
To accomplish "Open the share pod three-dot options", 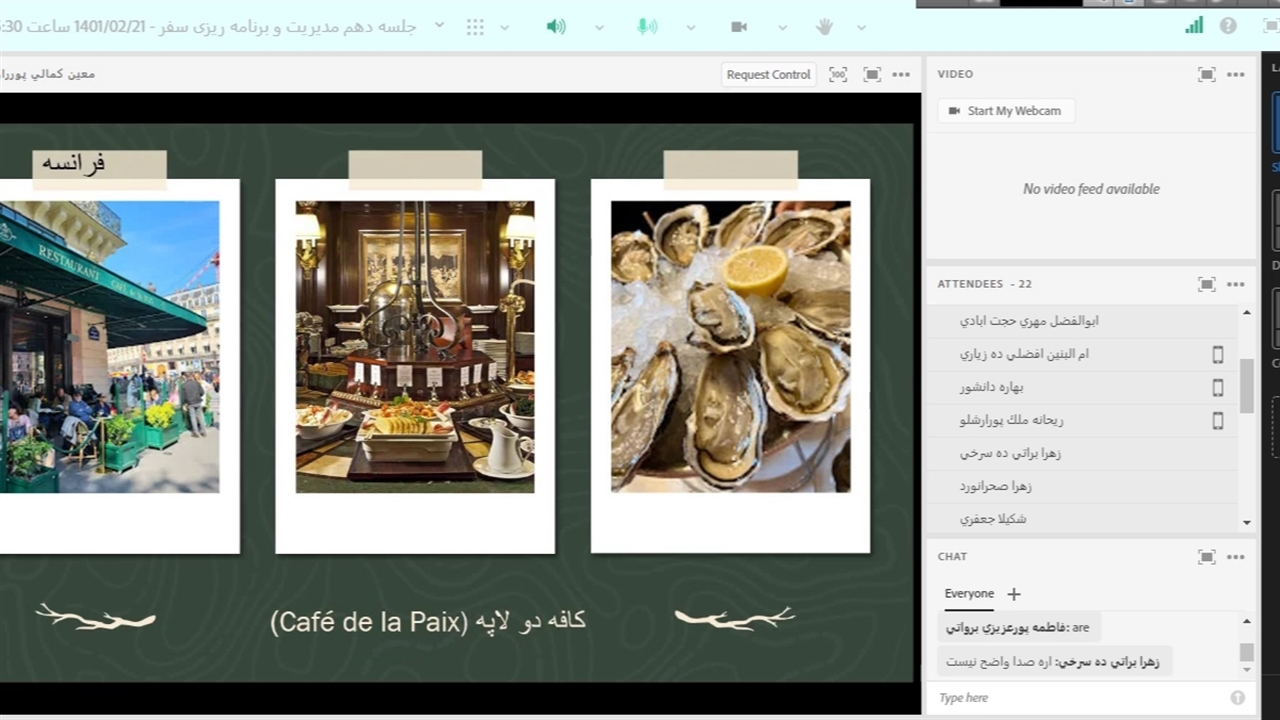I will pos(901,74).
